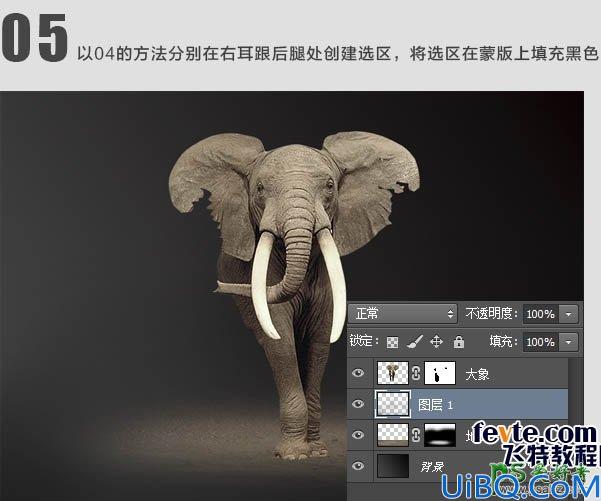Image resolution: width=601 pixels, height=501 pixels.
Task: Click the 填充 100% value field
Action: point(540,342)
